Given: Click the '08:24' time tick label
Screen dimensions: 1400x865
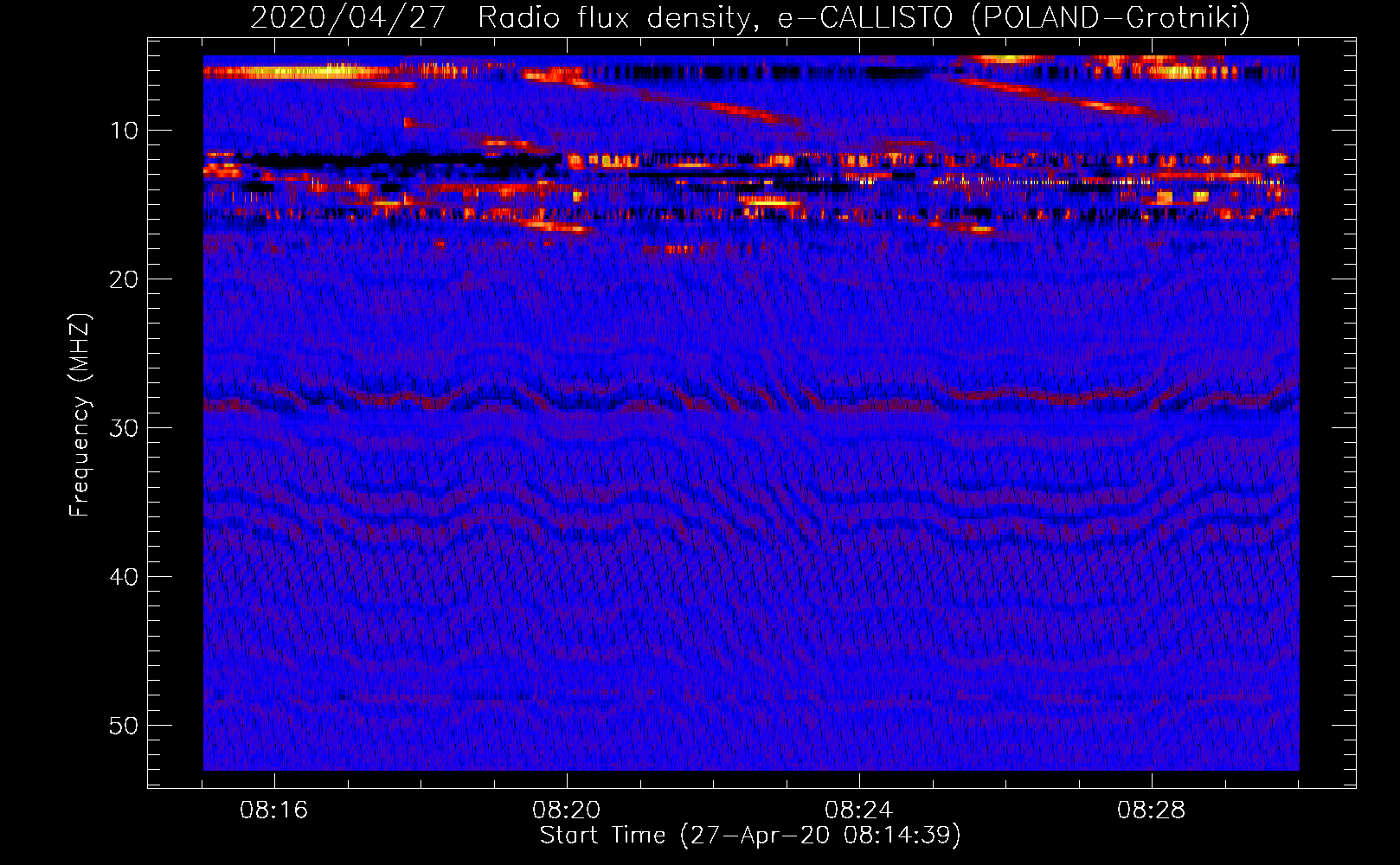Looking at the screenshot, I should click(859, 811).
